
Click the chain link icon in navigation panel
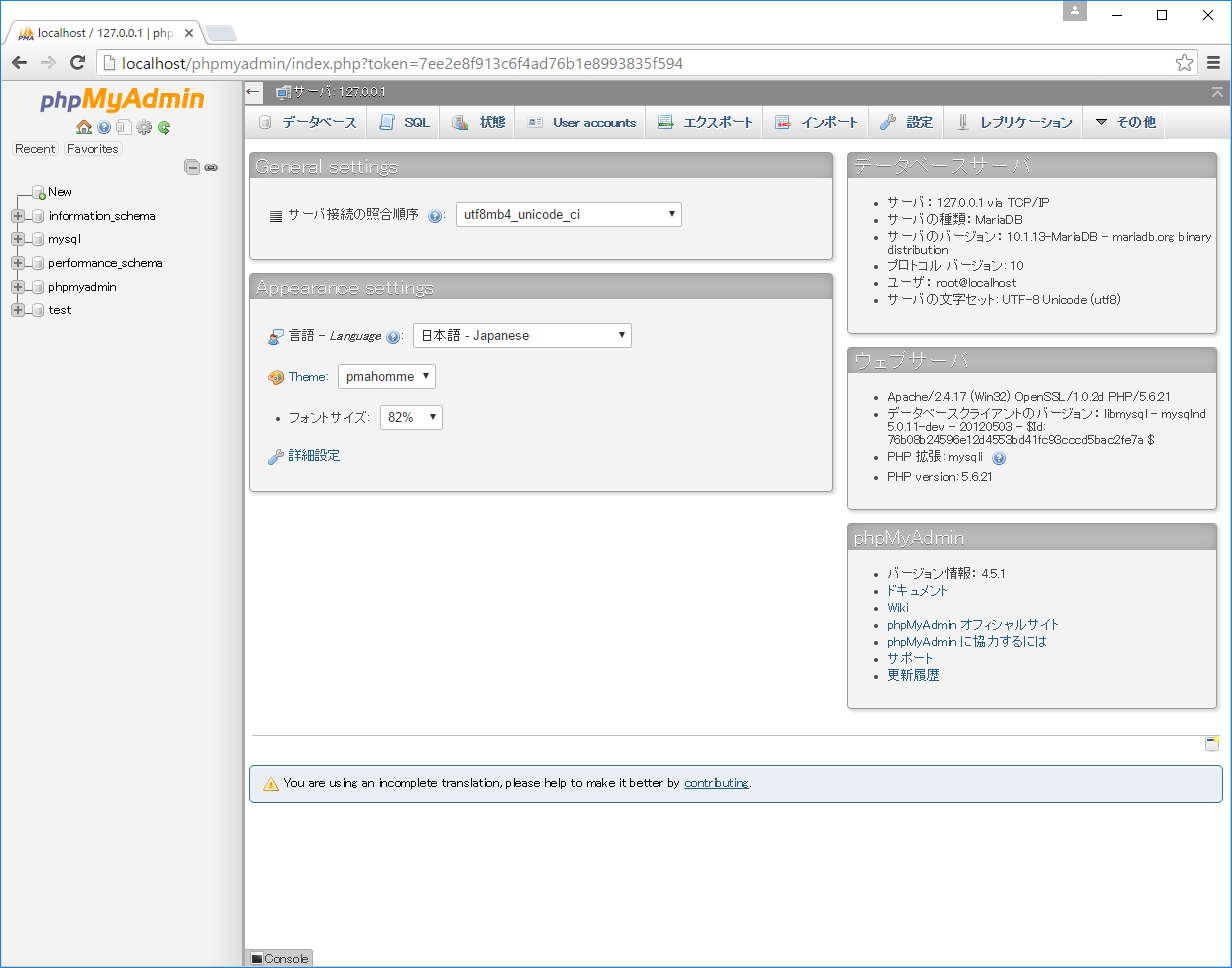pyautogui.click(x=211, y=167)
